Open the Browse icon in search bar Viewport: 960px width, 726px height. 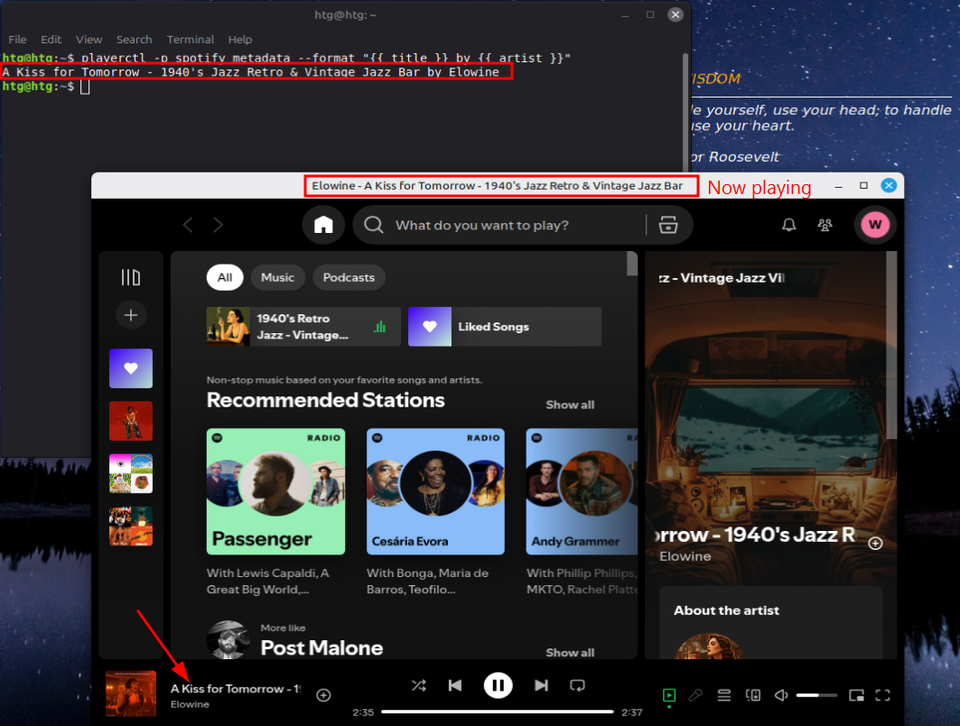coord(668,225)
